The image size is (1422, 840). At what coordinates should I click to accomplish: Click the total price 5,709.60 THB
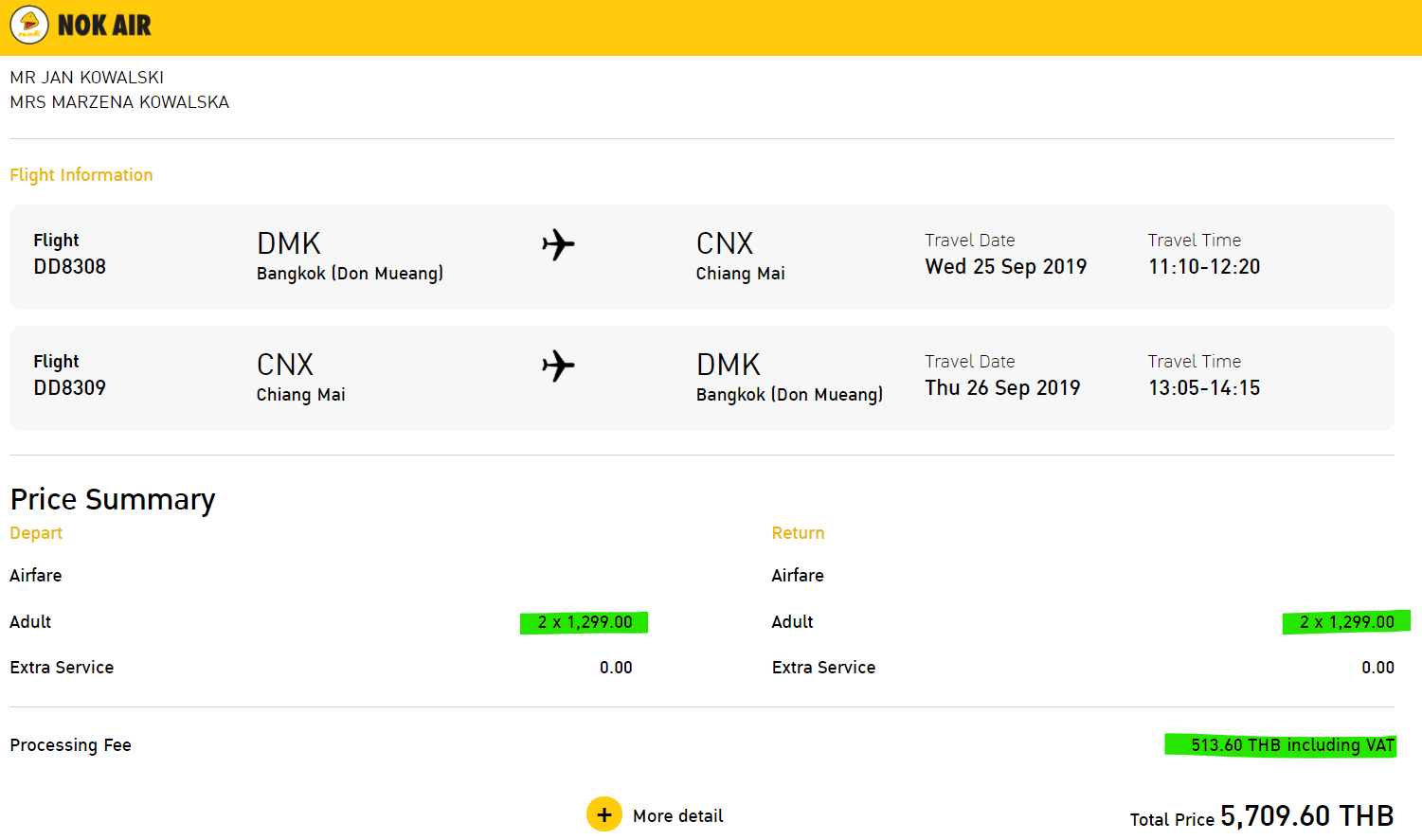coord(1307,815)
